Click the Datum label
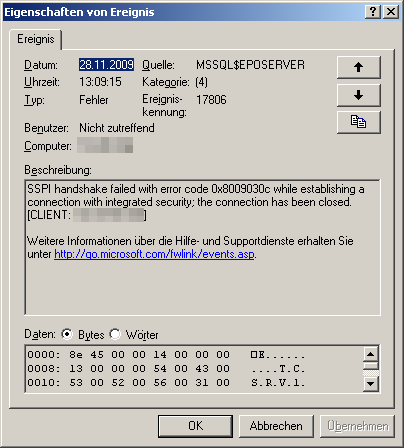 41,65
